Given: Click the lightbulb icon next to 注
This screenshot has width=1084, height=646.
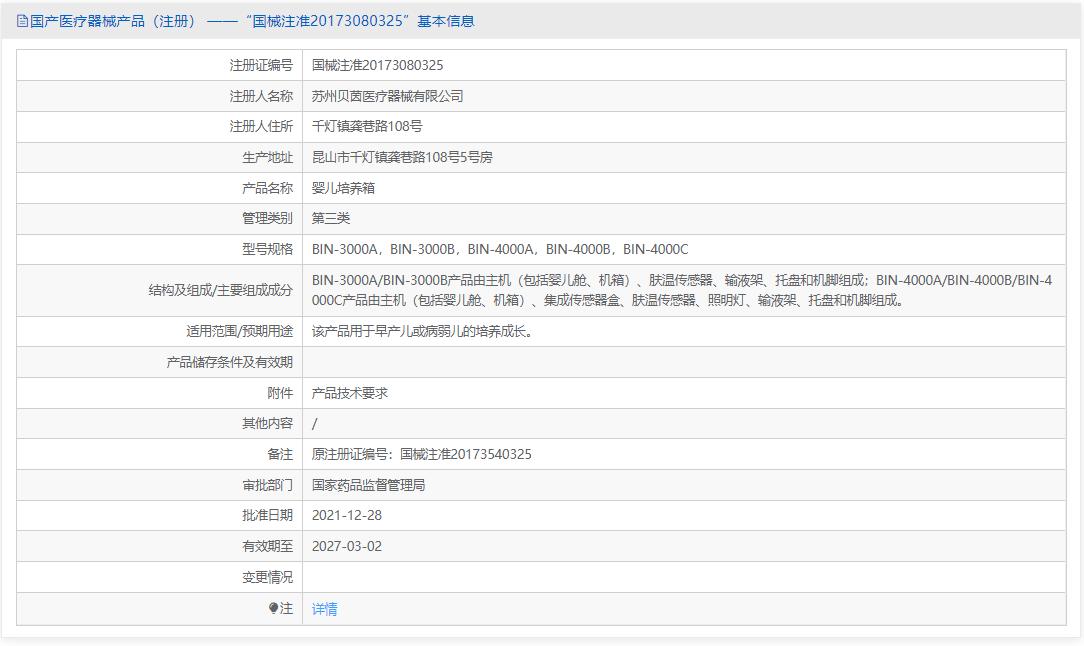Looking at the screenshot, I should (274, 608).
